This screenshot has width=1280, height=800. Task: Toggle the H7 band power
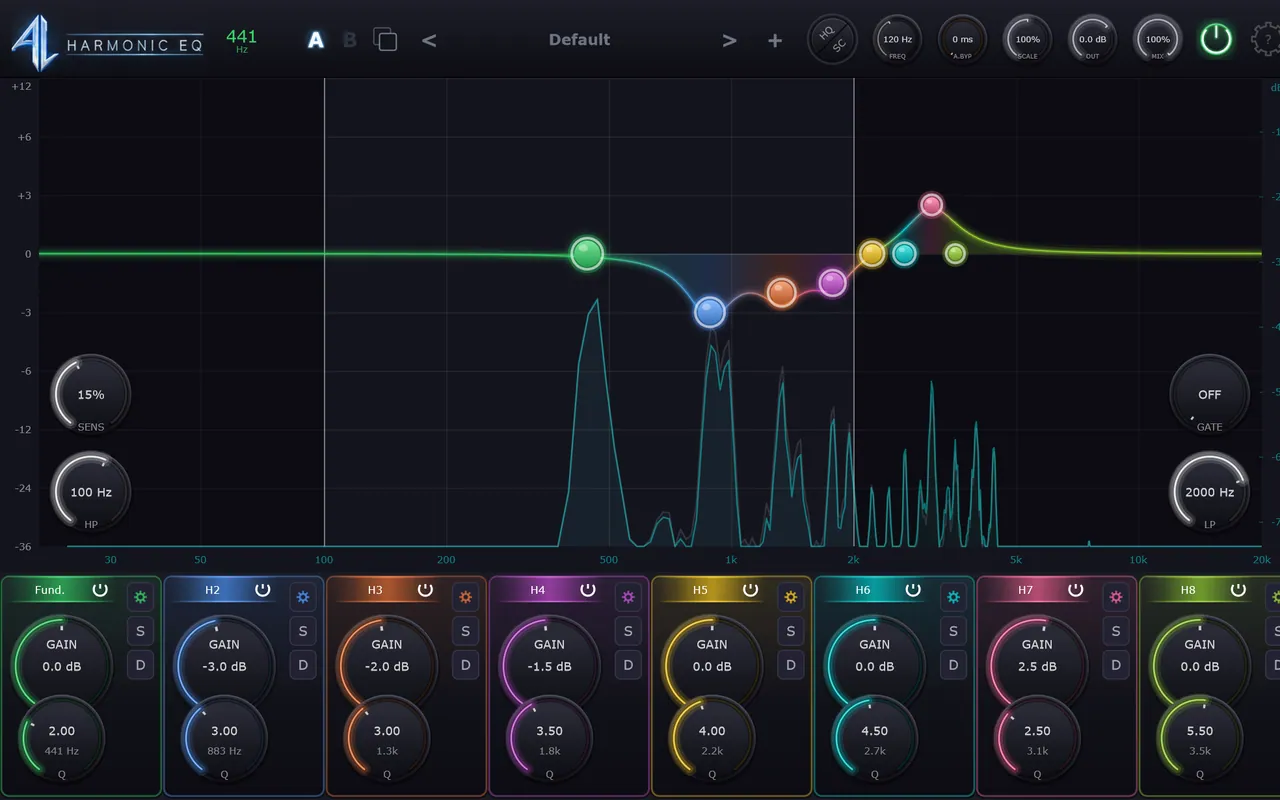[1075, 590]
